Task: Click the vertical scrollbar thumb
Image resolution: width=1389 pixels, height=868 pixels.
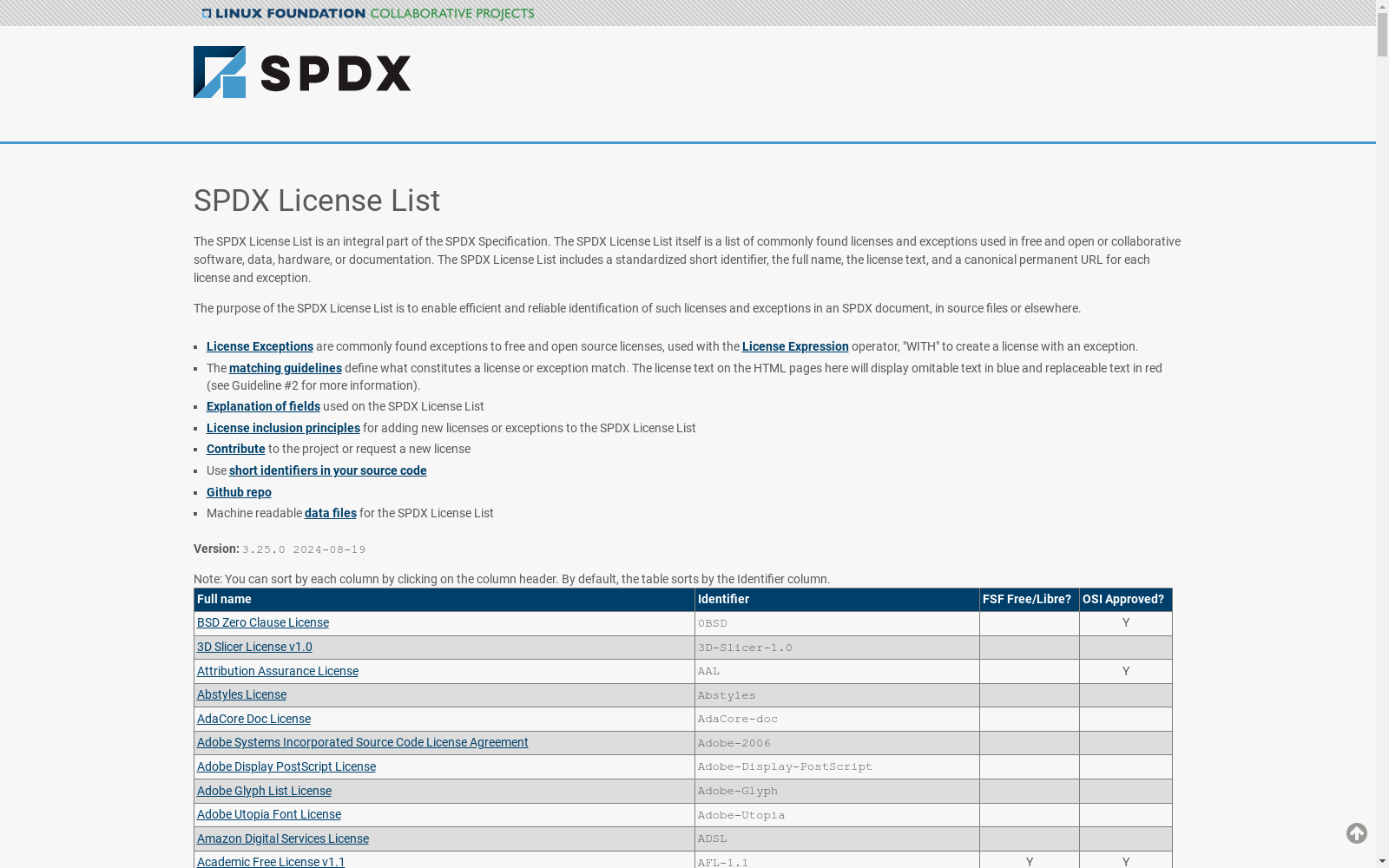Action: coord(1382,35)
